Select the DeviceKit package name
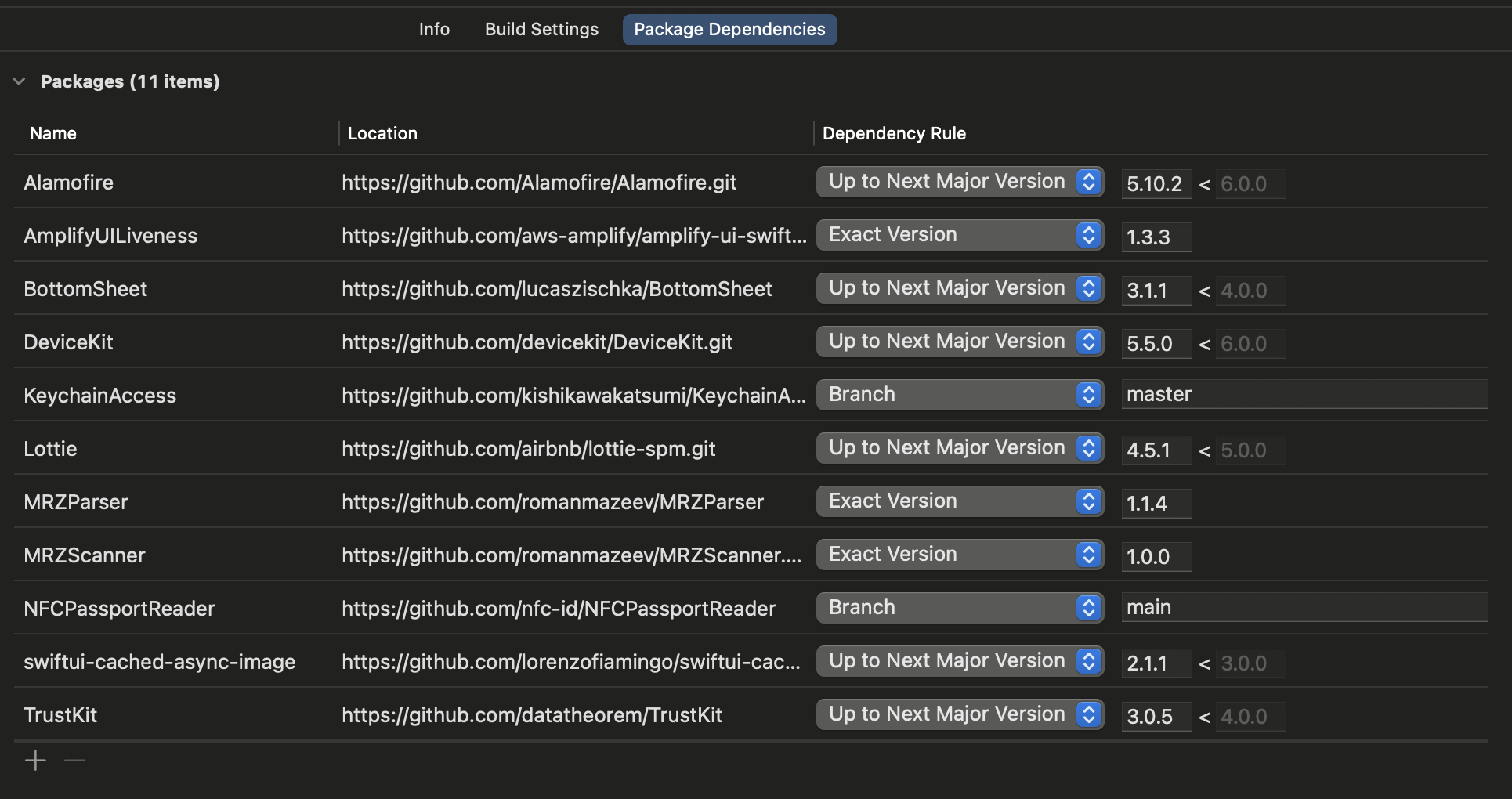The width and height of the screenshot is (1512, 799). 68,342
